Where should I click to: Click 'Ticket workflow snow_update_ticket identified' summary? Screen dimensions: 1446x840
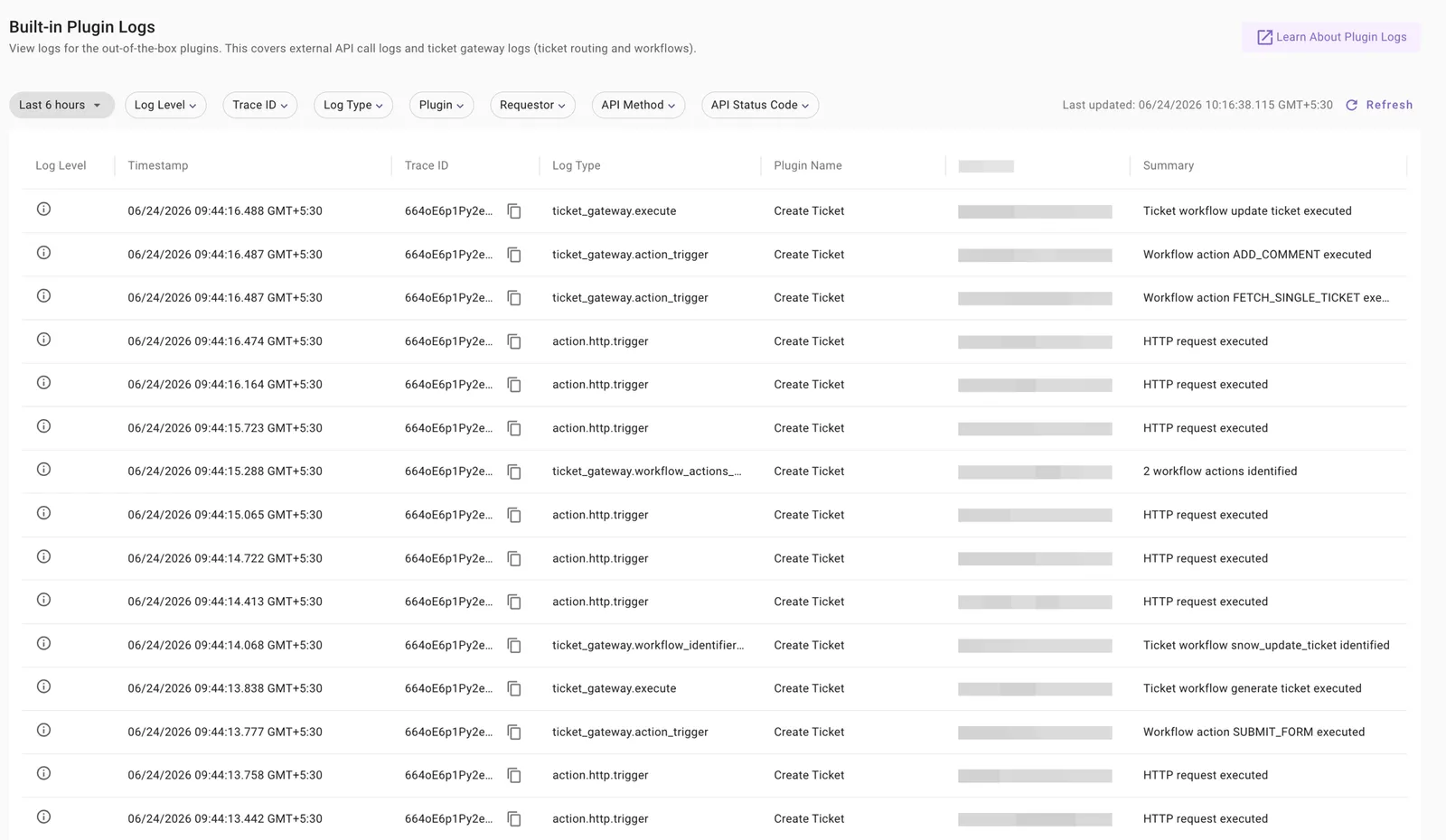1266,645
